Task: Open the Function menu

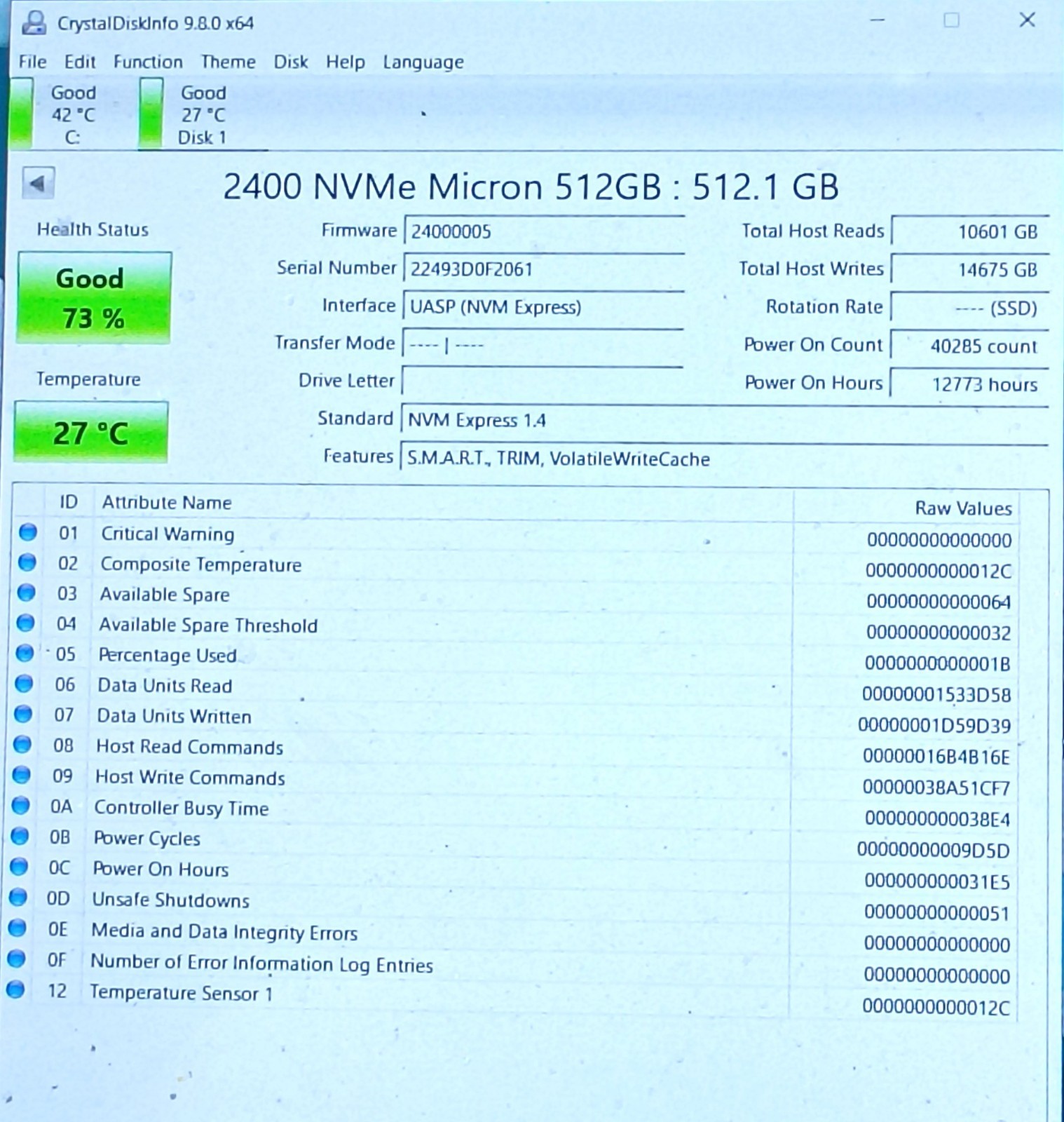Action: click(148, 62)
